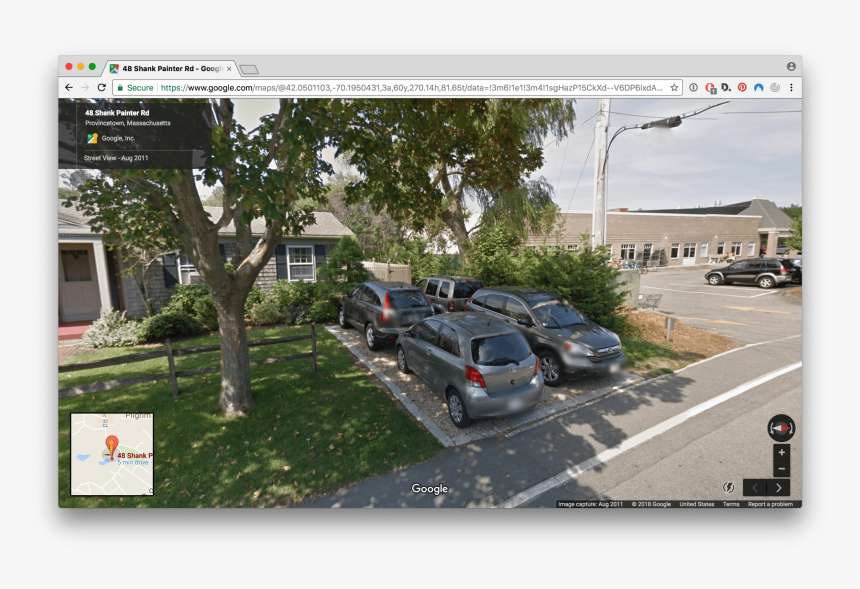Screen dimensions: 860x589
Task: Click the © 2018 Google notice
Action: [x=651, y=504]
